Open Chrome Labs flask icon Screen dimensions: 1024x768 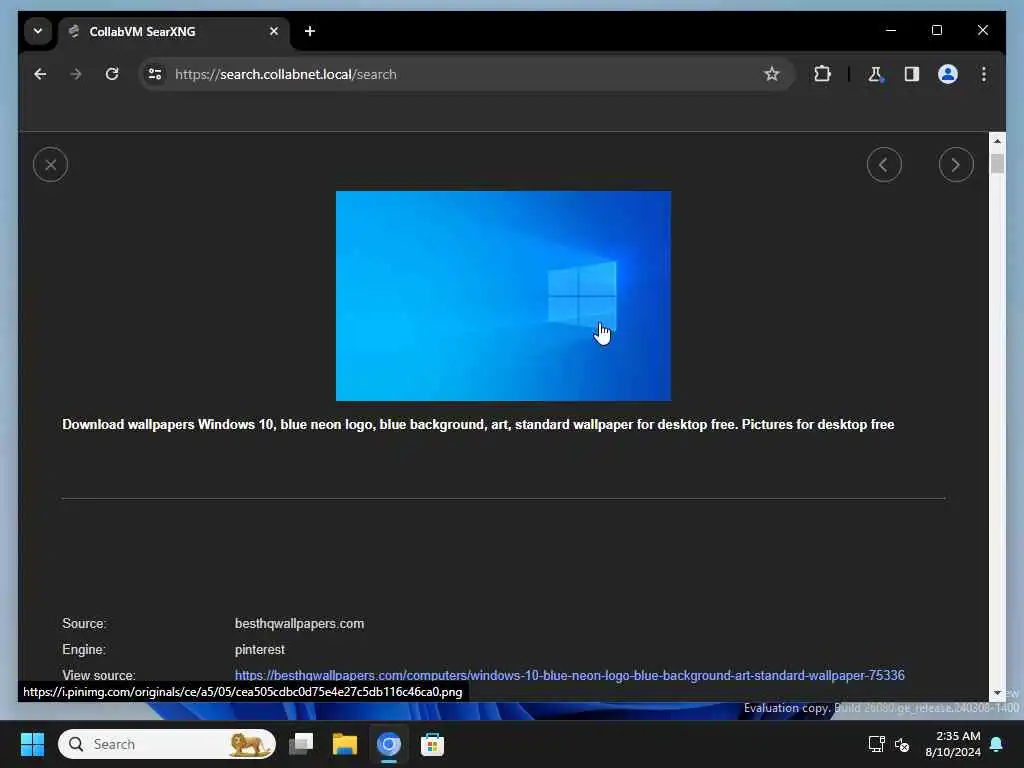pyautogui.click(x=875, y=74)
